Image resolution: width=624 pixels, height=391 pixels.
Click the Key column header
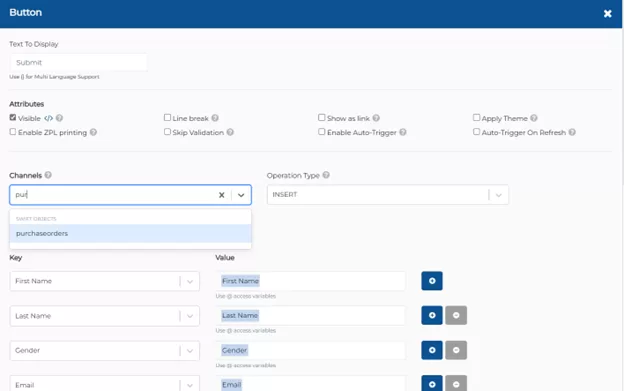point(16,258)
